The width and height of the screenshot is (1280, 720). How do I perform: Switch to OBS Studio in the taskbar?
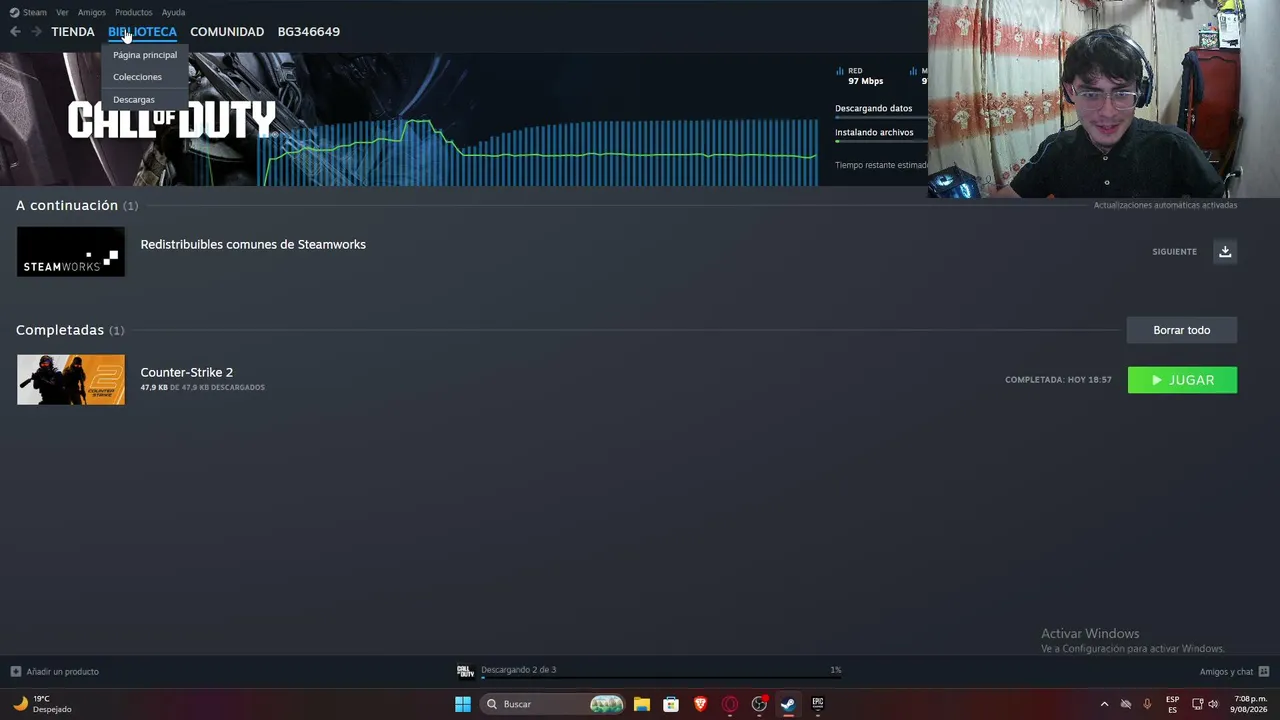click(759, 704)
